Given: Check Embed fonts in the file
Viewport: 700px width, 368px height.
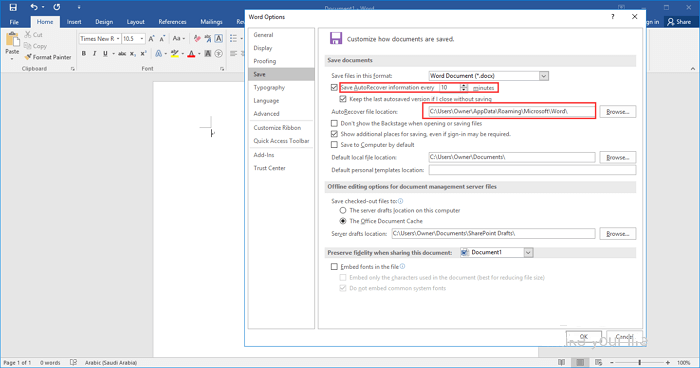Looking at the screenshot, I should (x=334, y=267).
